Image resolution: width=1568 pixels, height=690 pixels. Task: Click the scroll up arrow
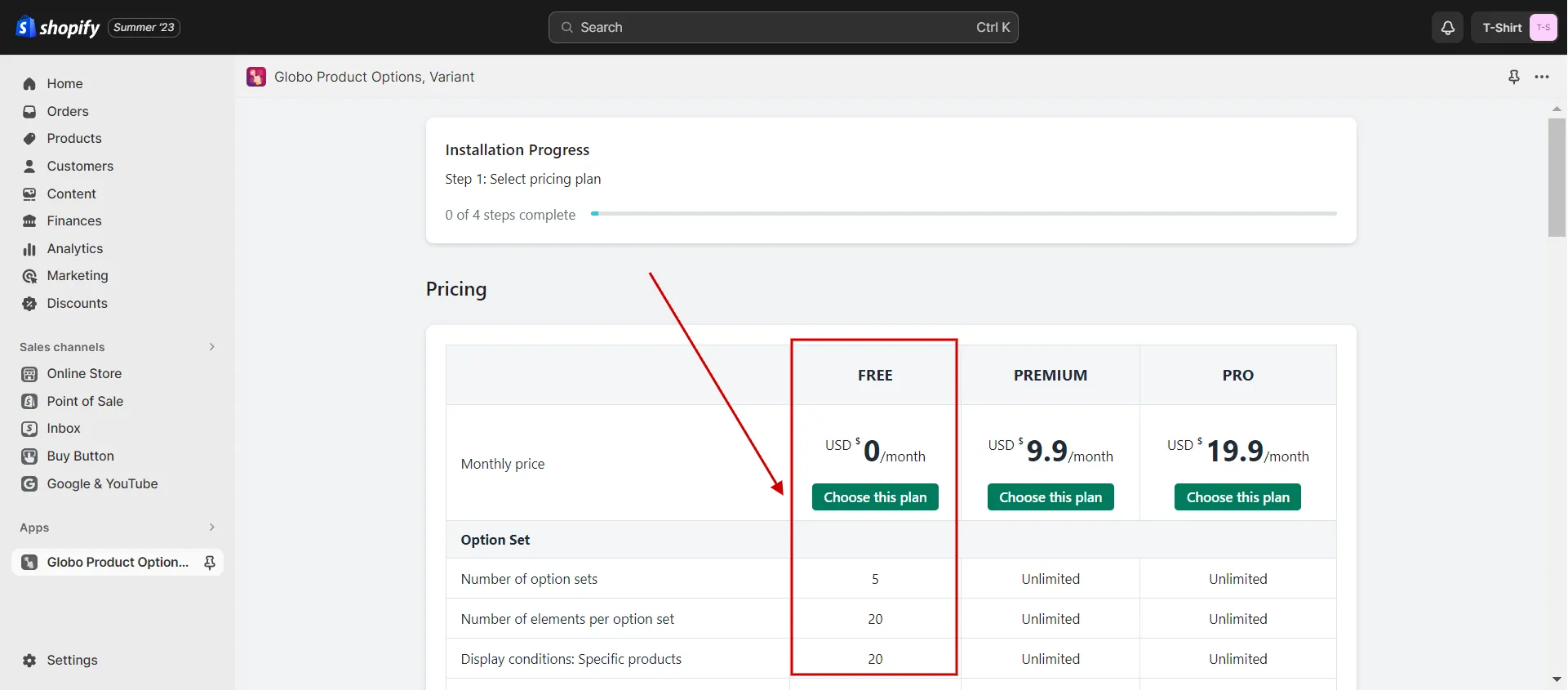pyautogui.click(x=1557, y=109)
